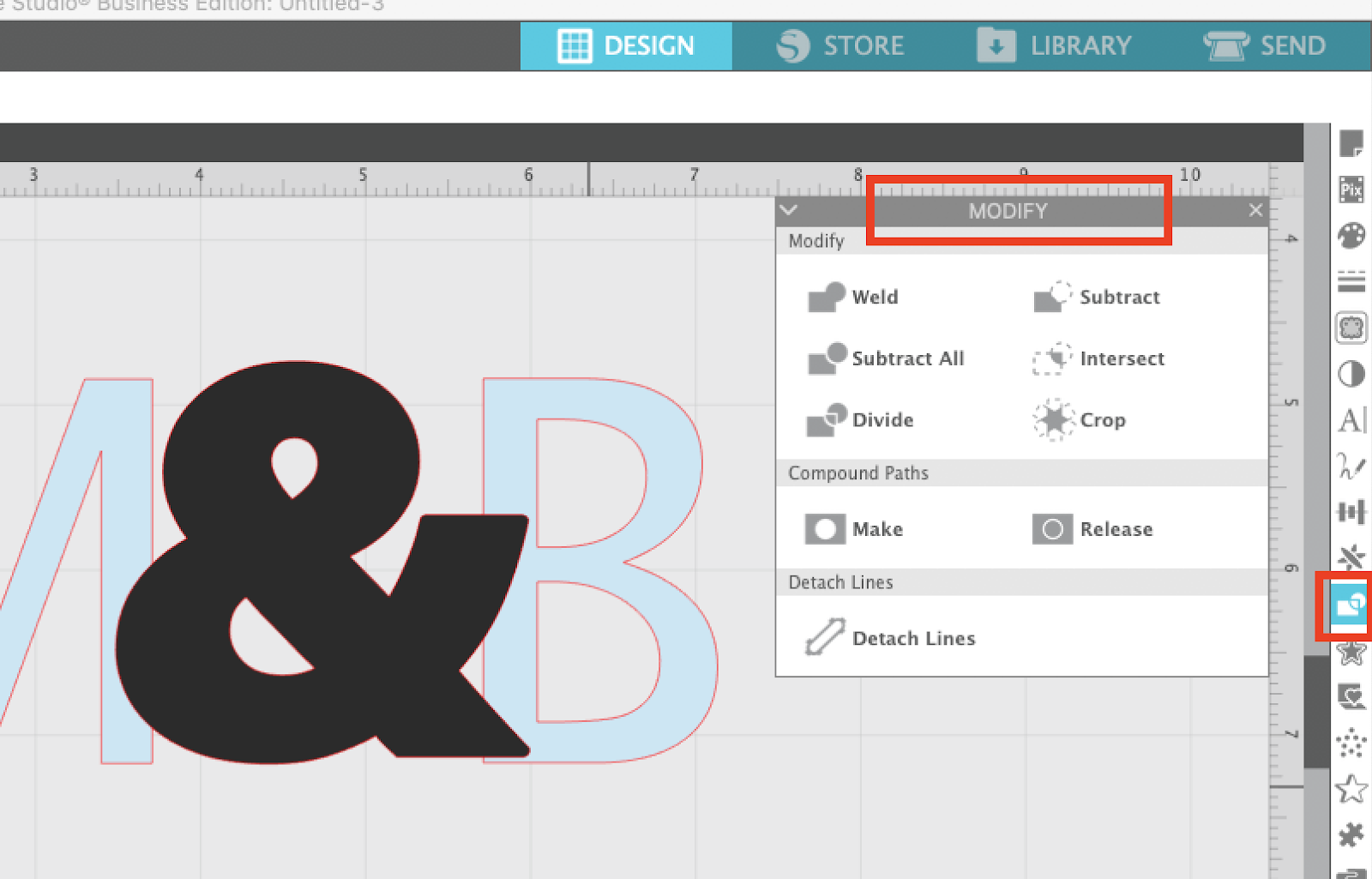Screen dimensions: 1372x879
Task: Open the Line Style panel
Action: 1351,281
